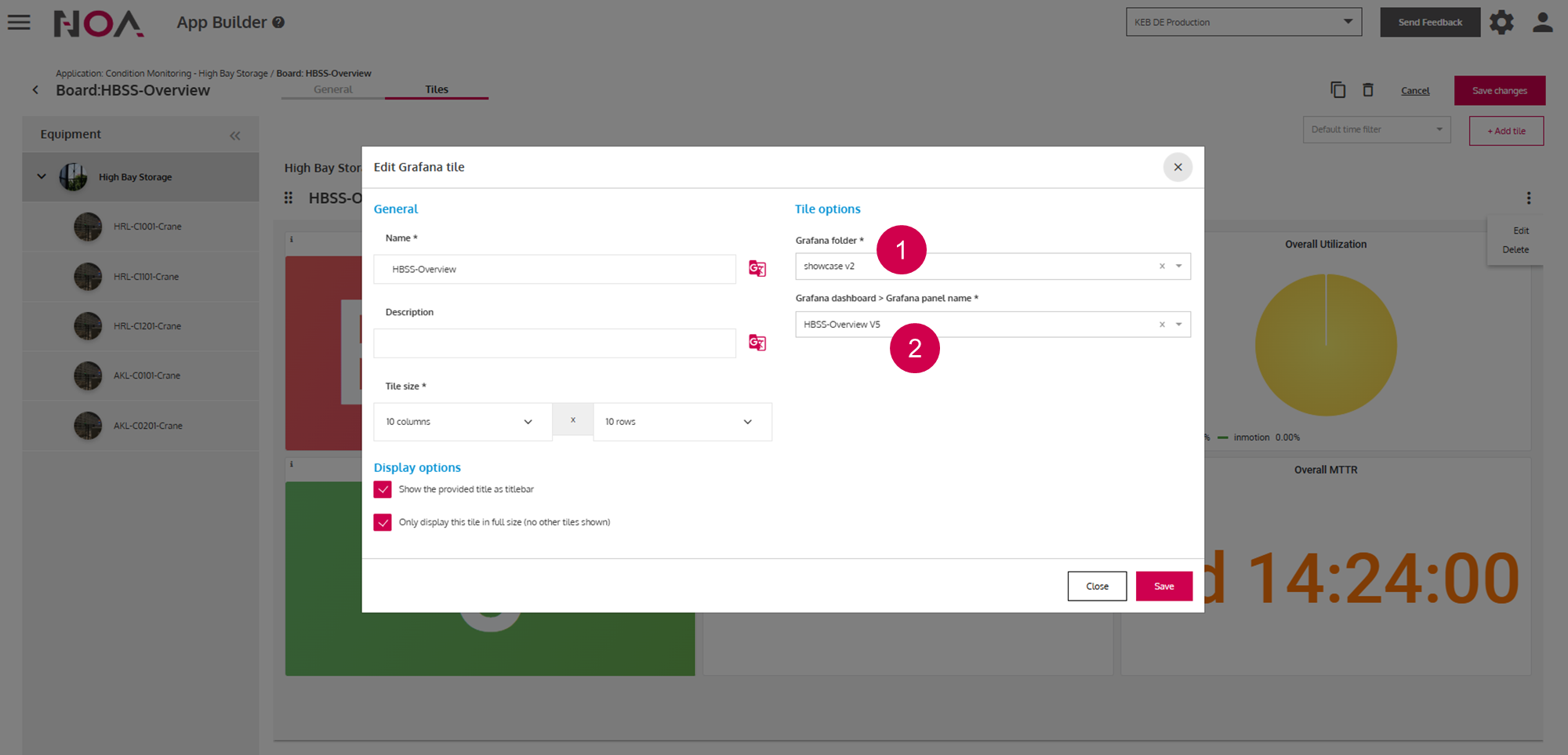Image resolution: width=1568 pixels, height=755 pixels.
Task: Expand the Grafana folder dropdown
Action: point(1178,267)
